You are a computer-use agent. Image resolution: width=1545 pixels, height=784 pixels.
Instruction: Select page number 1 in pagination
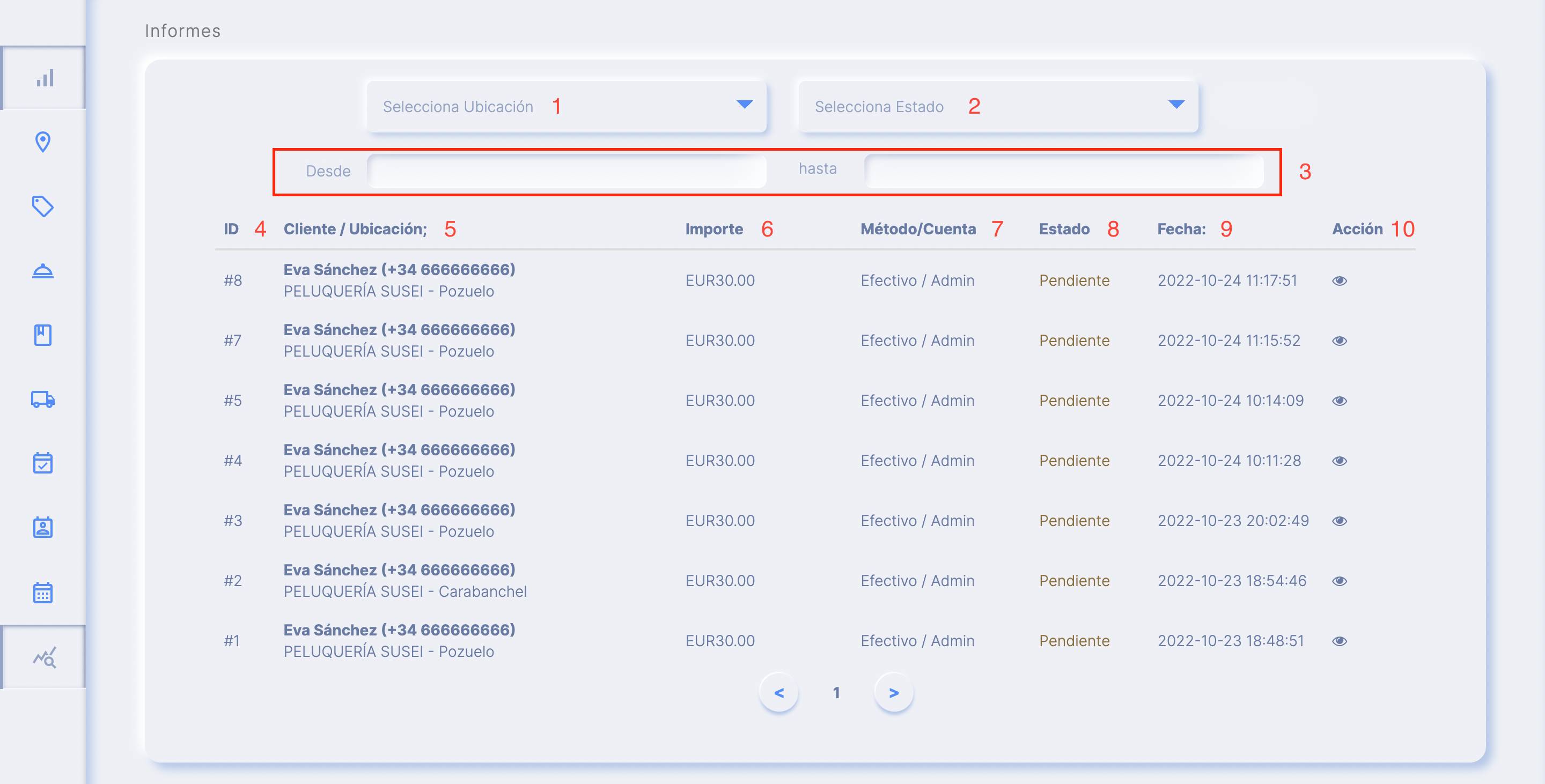836,692
